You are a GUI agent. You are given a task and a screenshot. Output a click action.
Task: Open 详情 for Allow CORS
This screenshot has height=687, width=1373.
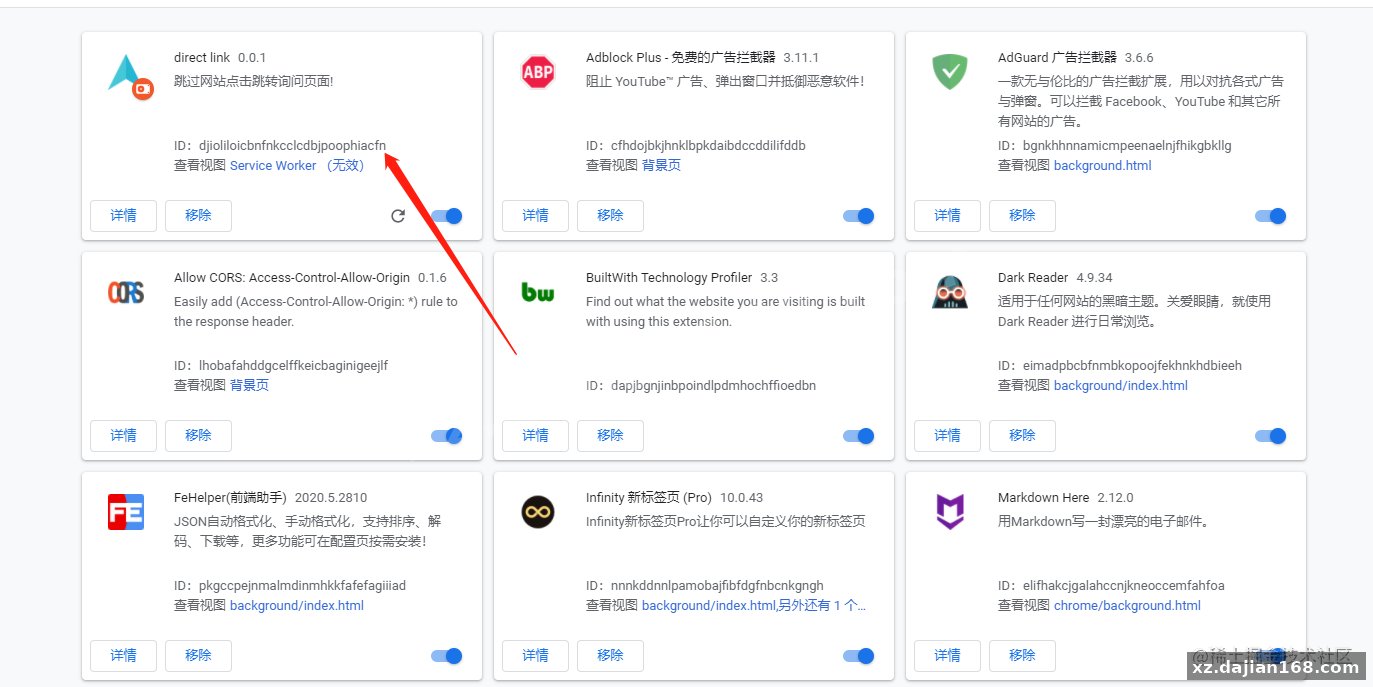coord(124,436)
